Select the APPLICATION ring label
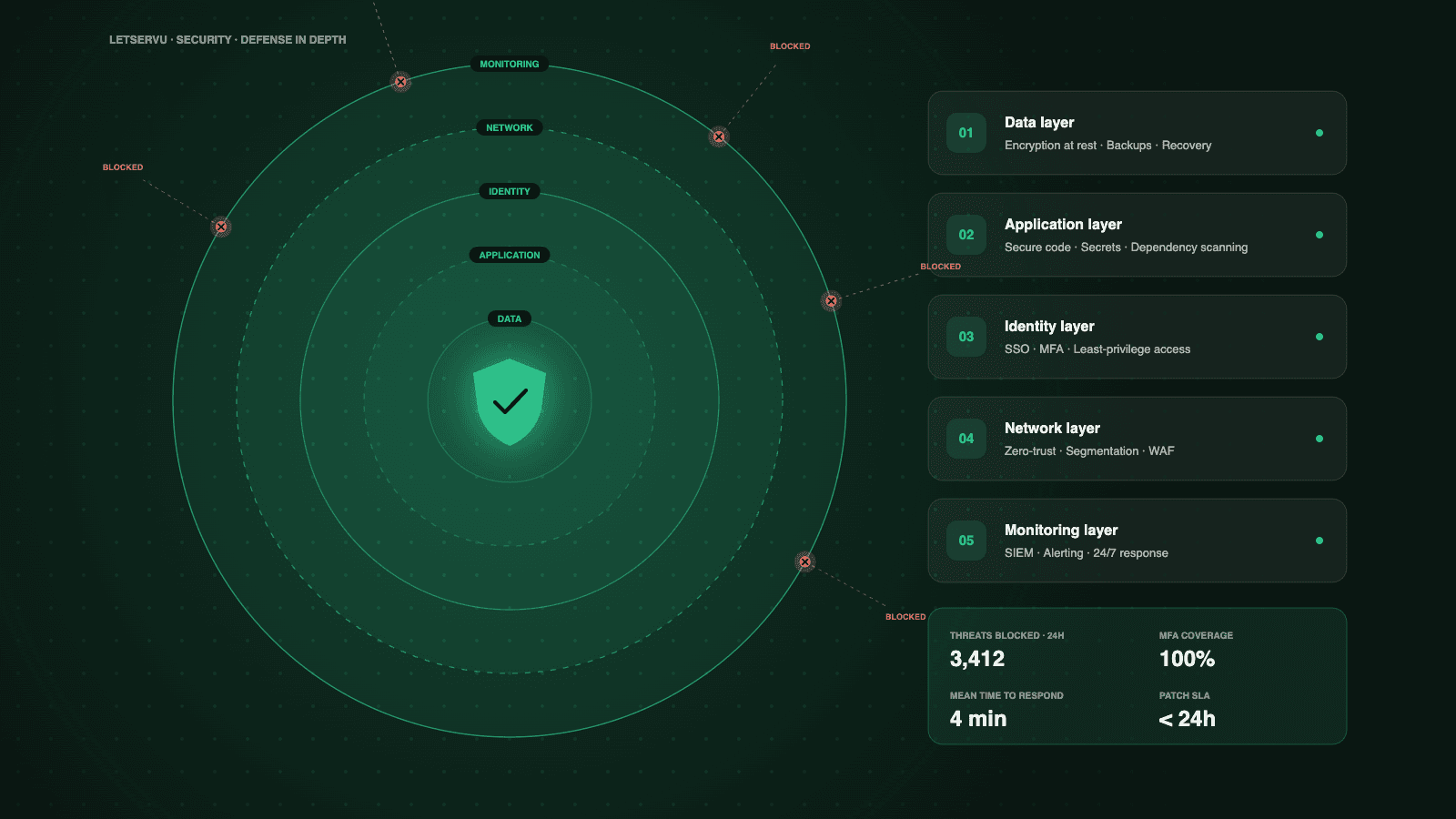Image resolution: width=1456 pixels, height=819 pixels. (510, 256)
